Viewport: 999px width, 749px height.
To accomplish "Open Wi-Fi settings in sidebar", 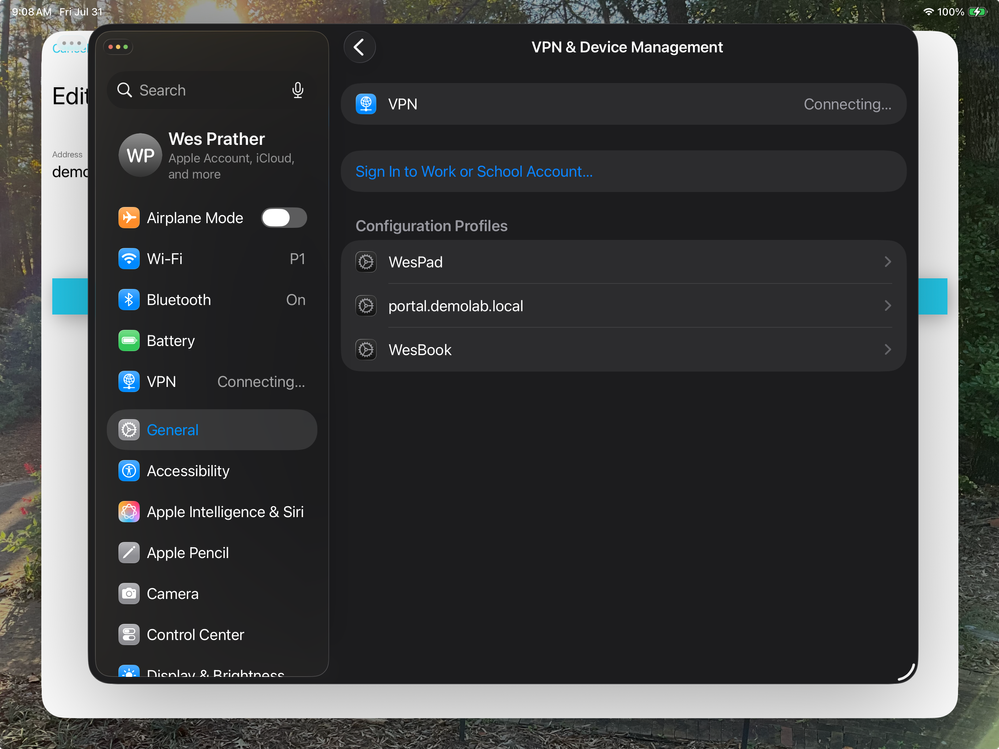I will (212, 259).
